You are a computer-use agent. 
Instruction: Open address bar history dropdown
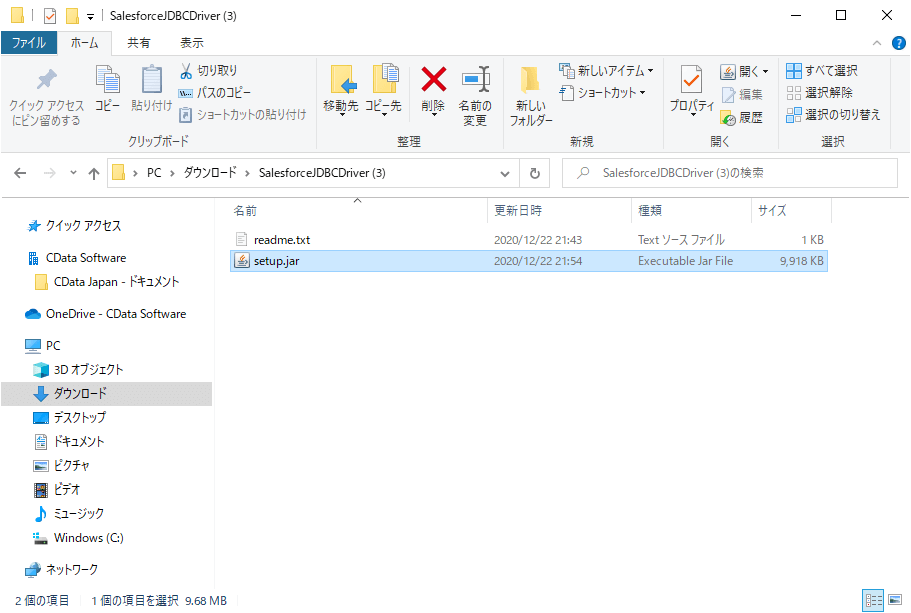click(505, 173)
